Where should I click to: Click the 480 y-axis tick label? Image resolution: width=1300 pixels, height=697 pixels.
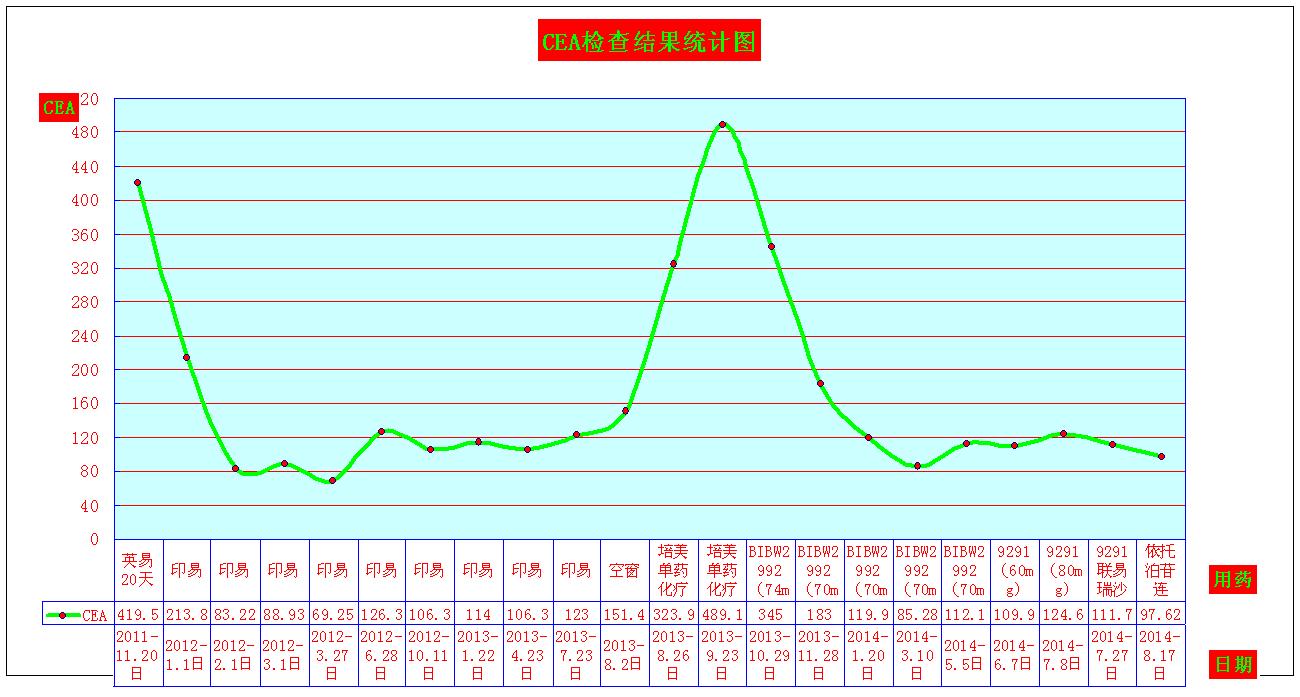88,132
